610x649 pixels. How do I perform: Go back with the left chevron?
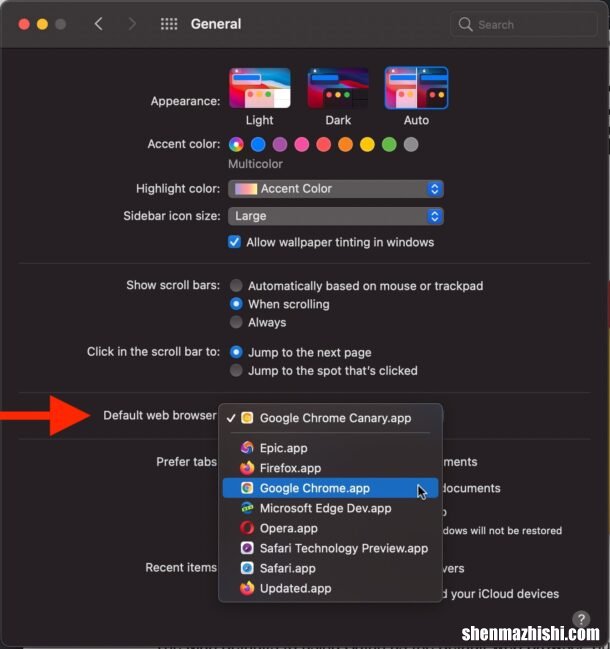[x=98, y=24]
